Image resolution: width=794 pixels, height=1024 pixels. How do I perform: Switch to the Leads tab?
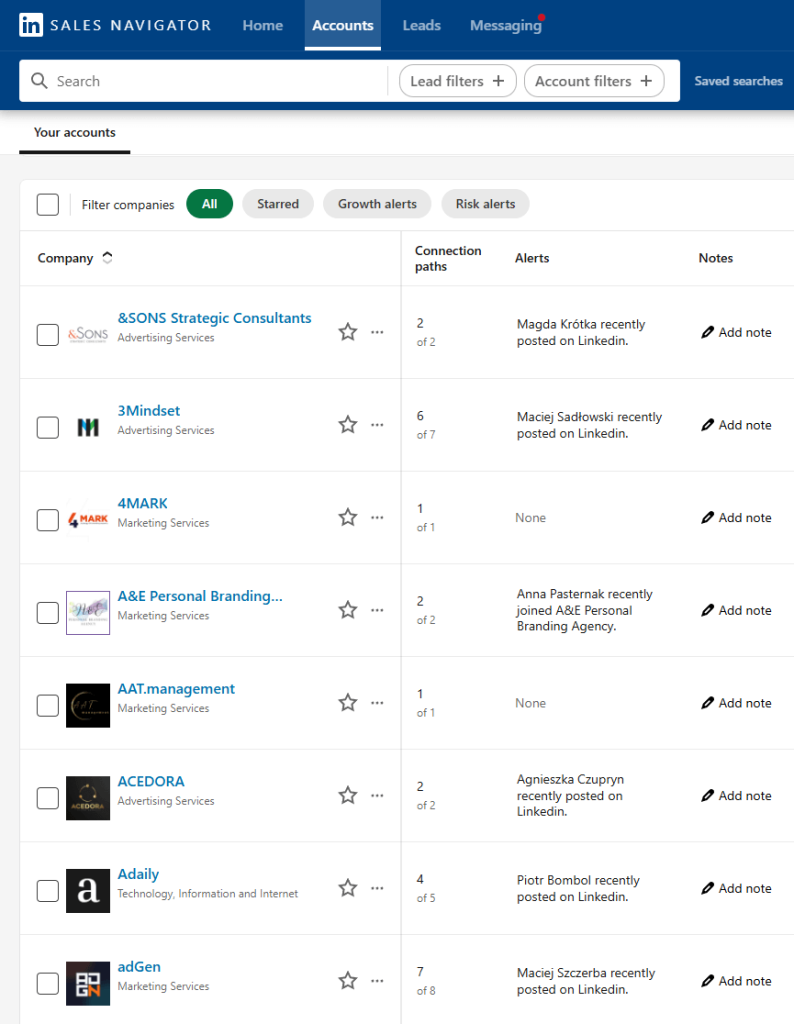pyautogui.click(x=421, y=26)
